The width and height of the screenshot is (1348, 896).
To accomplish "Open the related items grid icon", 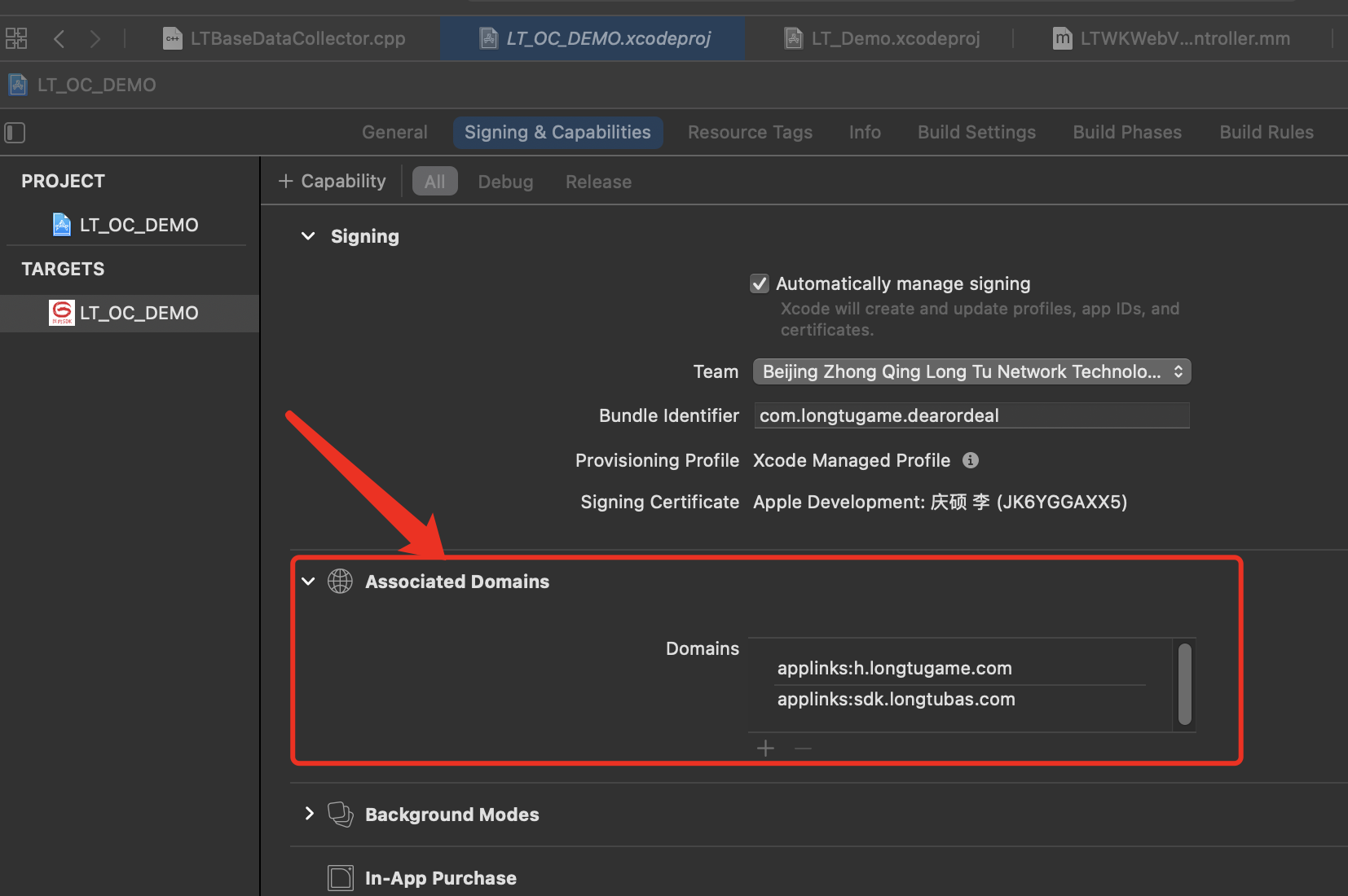I will point(16,38).
